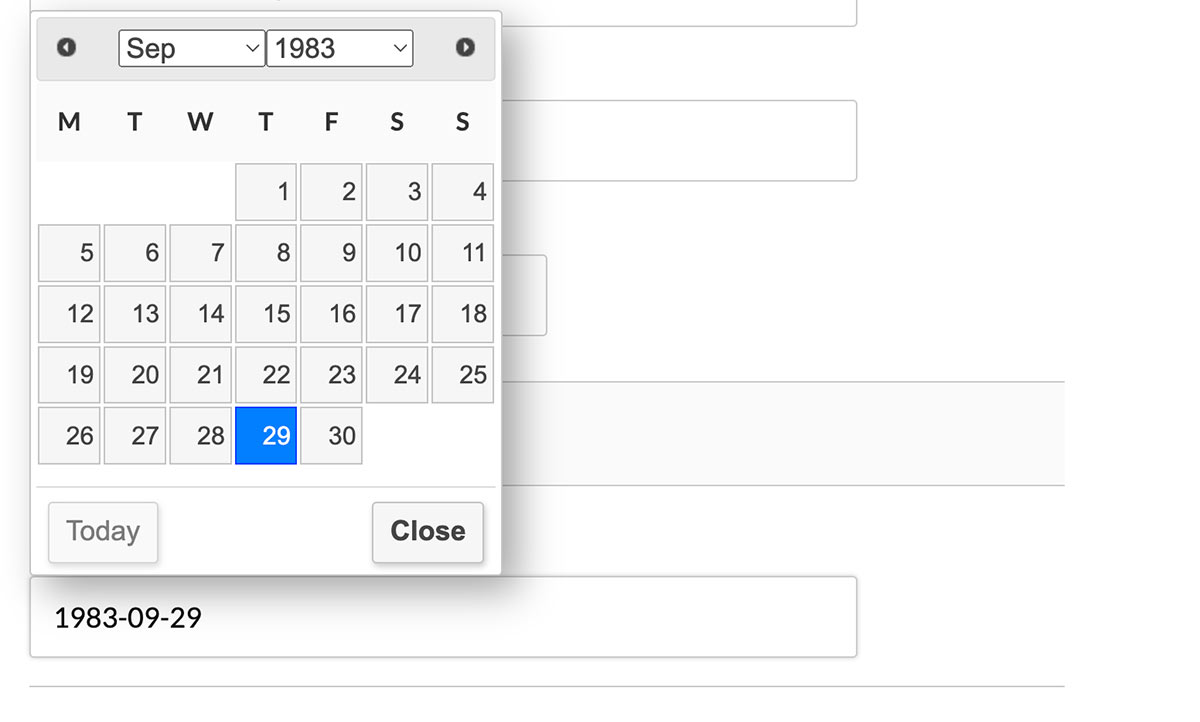The height and width of the screenshot is (722, 1200).
Task: Select September 10 in the calendar
Action: tap(396, 253)
